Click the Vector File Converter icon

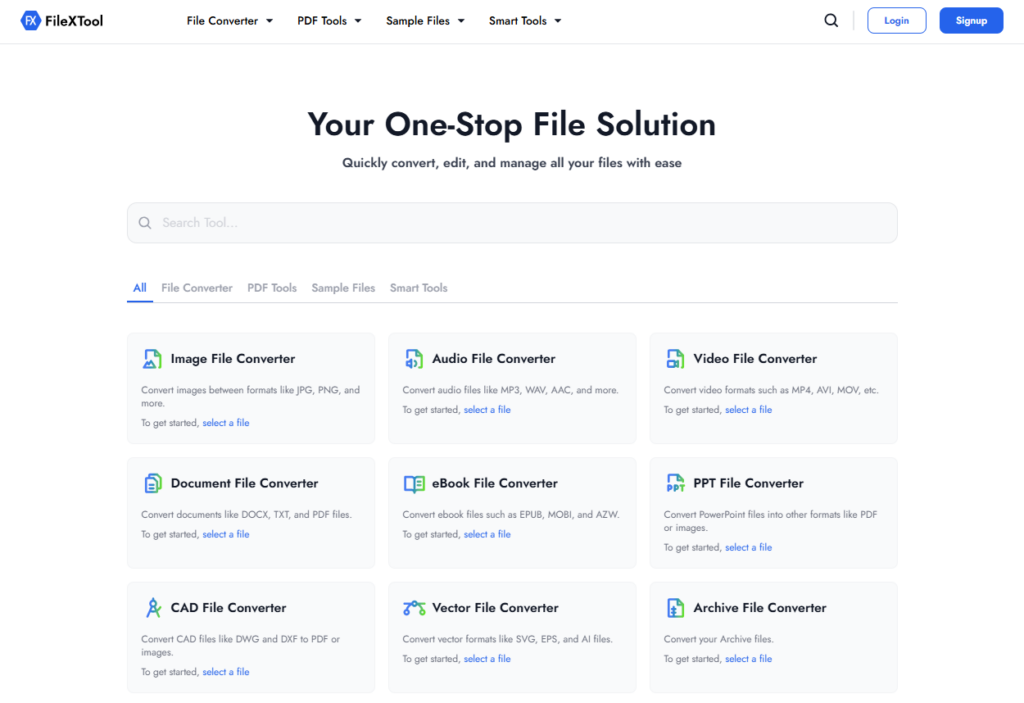point(414,606)
